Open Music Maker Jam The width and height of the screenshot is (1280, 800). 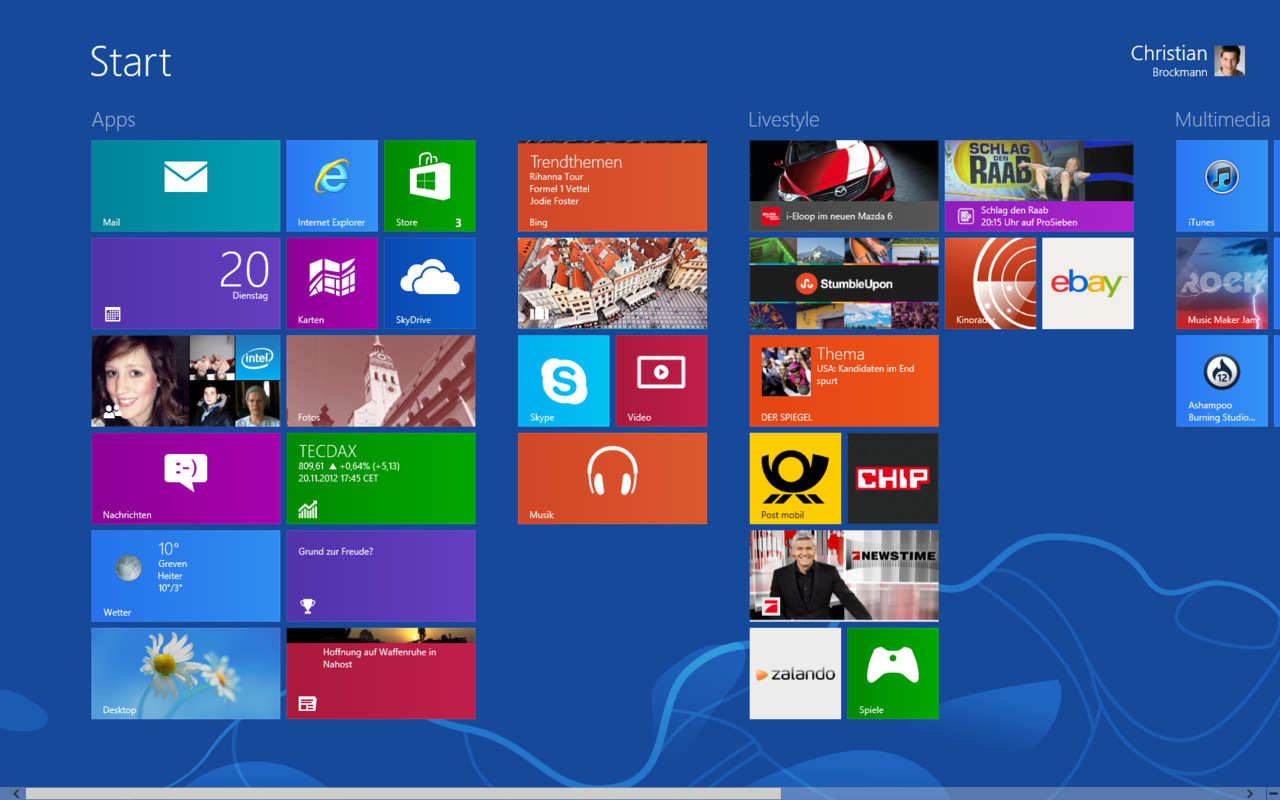[x=1221, y=283]
